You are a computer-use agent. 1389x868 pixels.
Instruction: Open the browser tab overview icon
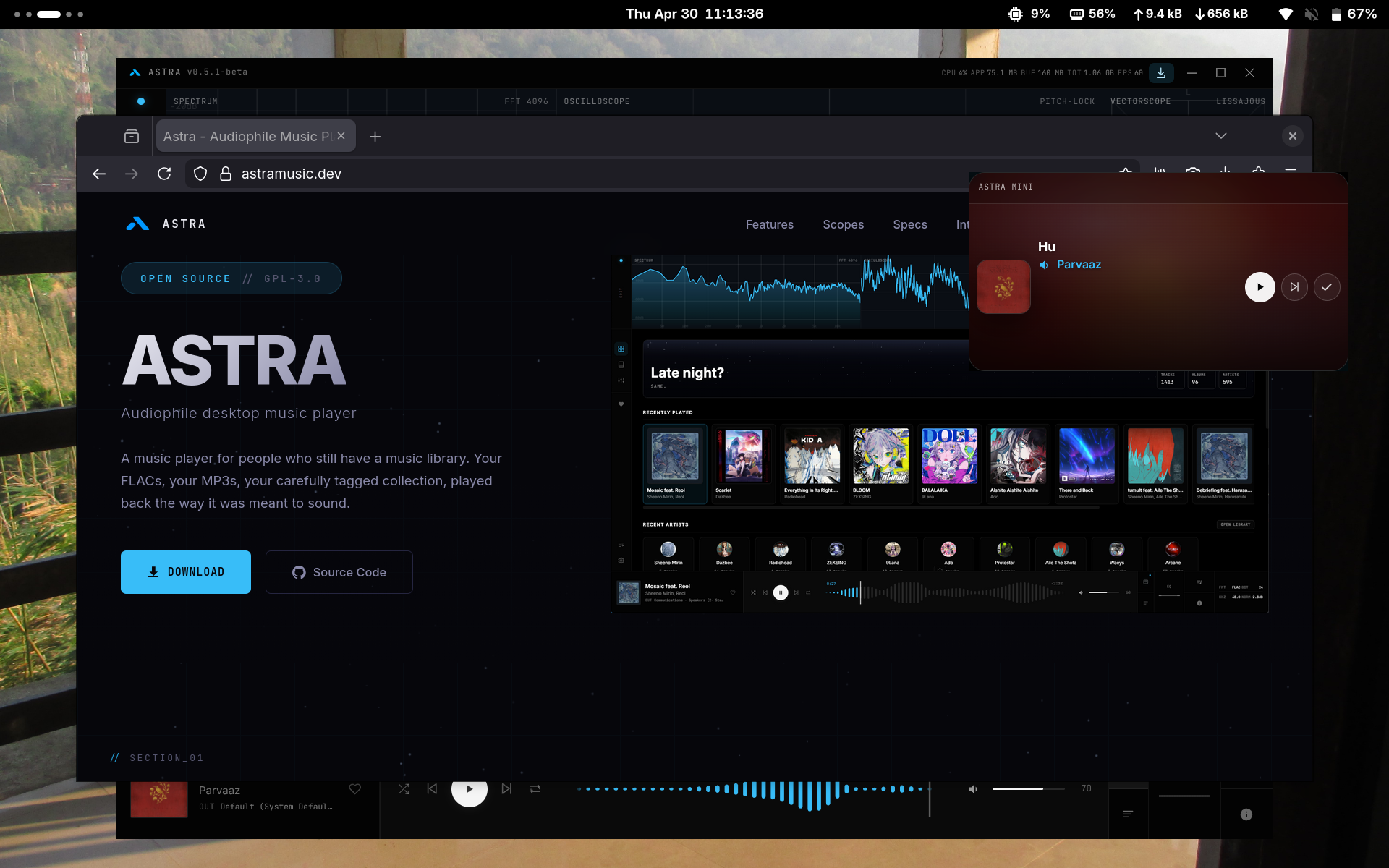[x=132, y=136]
